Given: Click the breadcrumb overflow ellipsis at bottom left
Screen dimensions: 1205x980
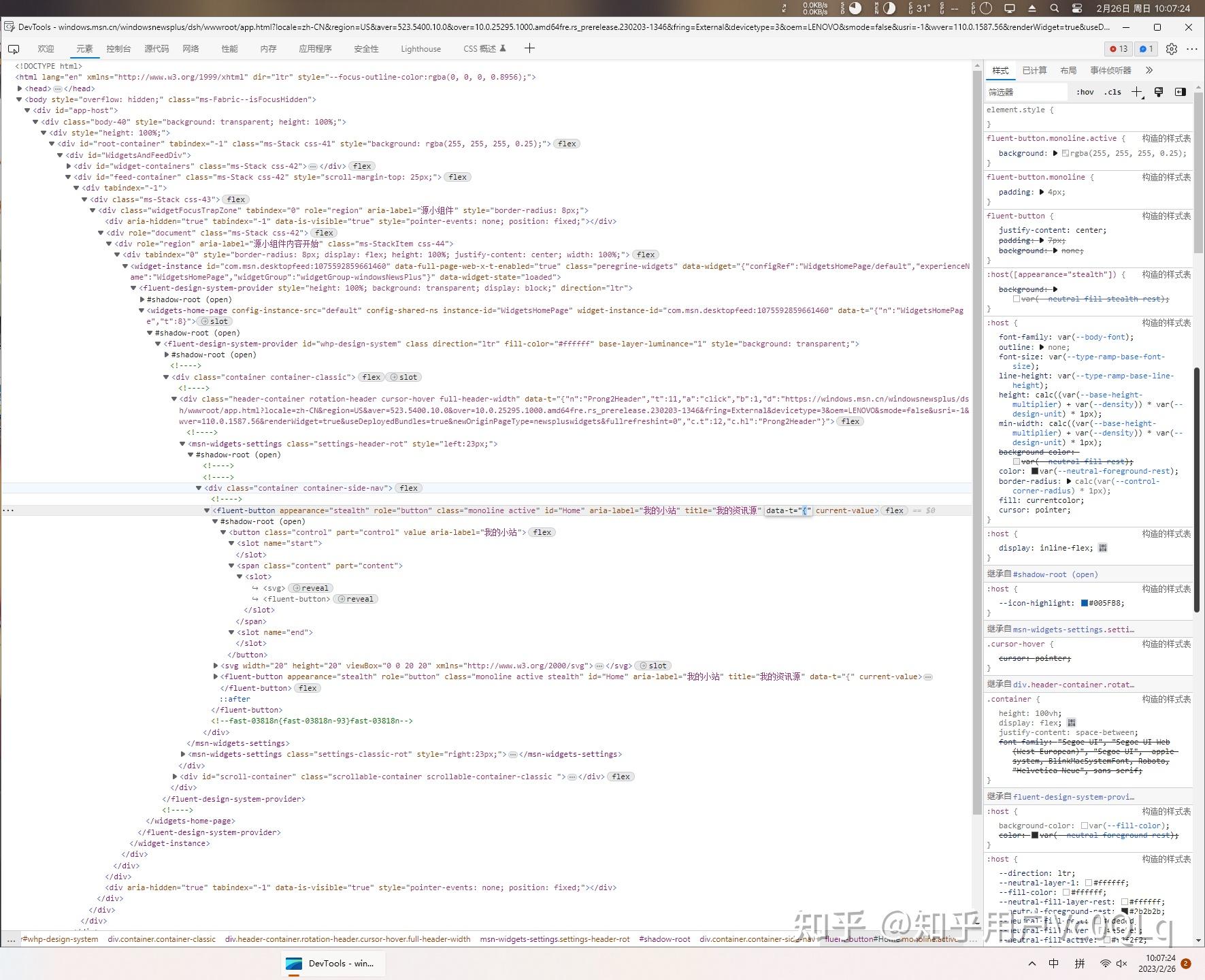Looking at the screenshot, I should point(11,939).
